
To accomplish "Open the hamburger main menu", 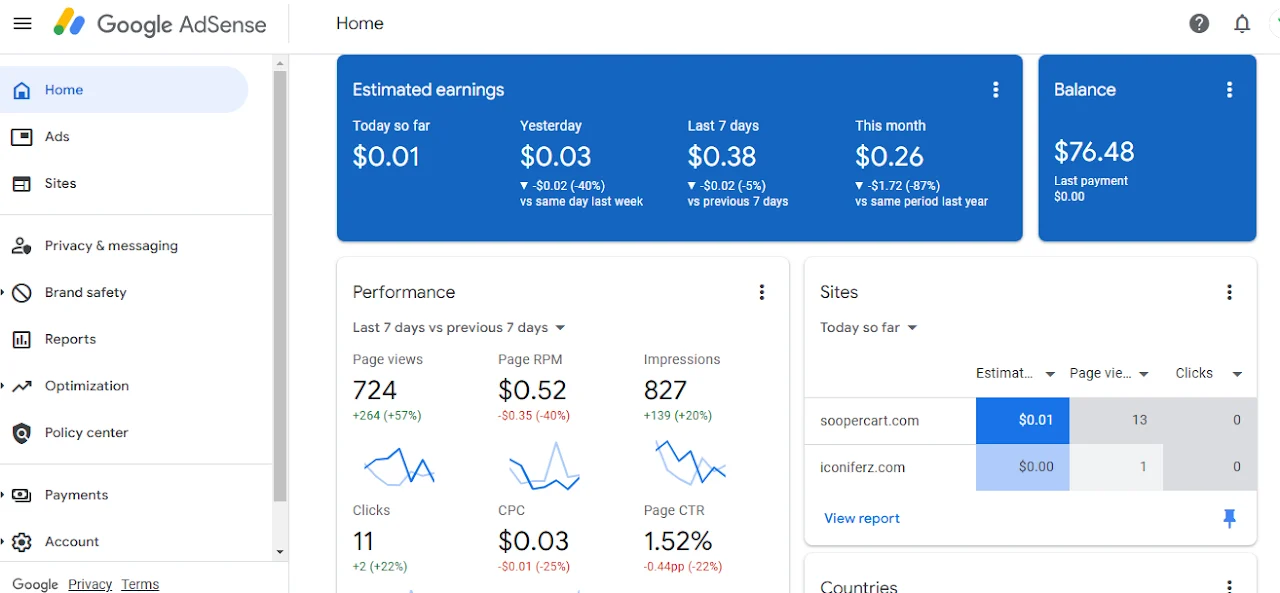I will [22, 23].
